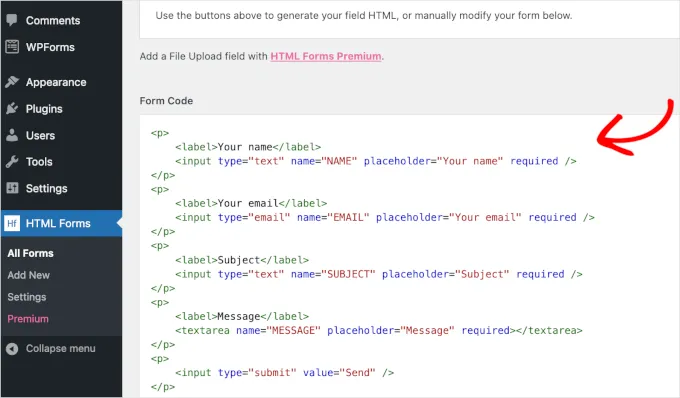Click the Comments speech bubble icon
The width and height of the screenshot is (680, 398).
coord(12,20)
